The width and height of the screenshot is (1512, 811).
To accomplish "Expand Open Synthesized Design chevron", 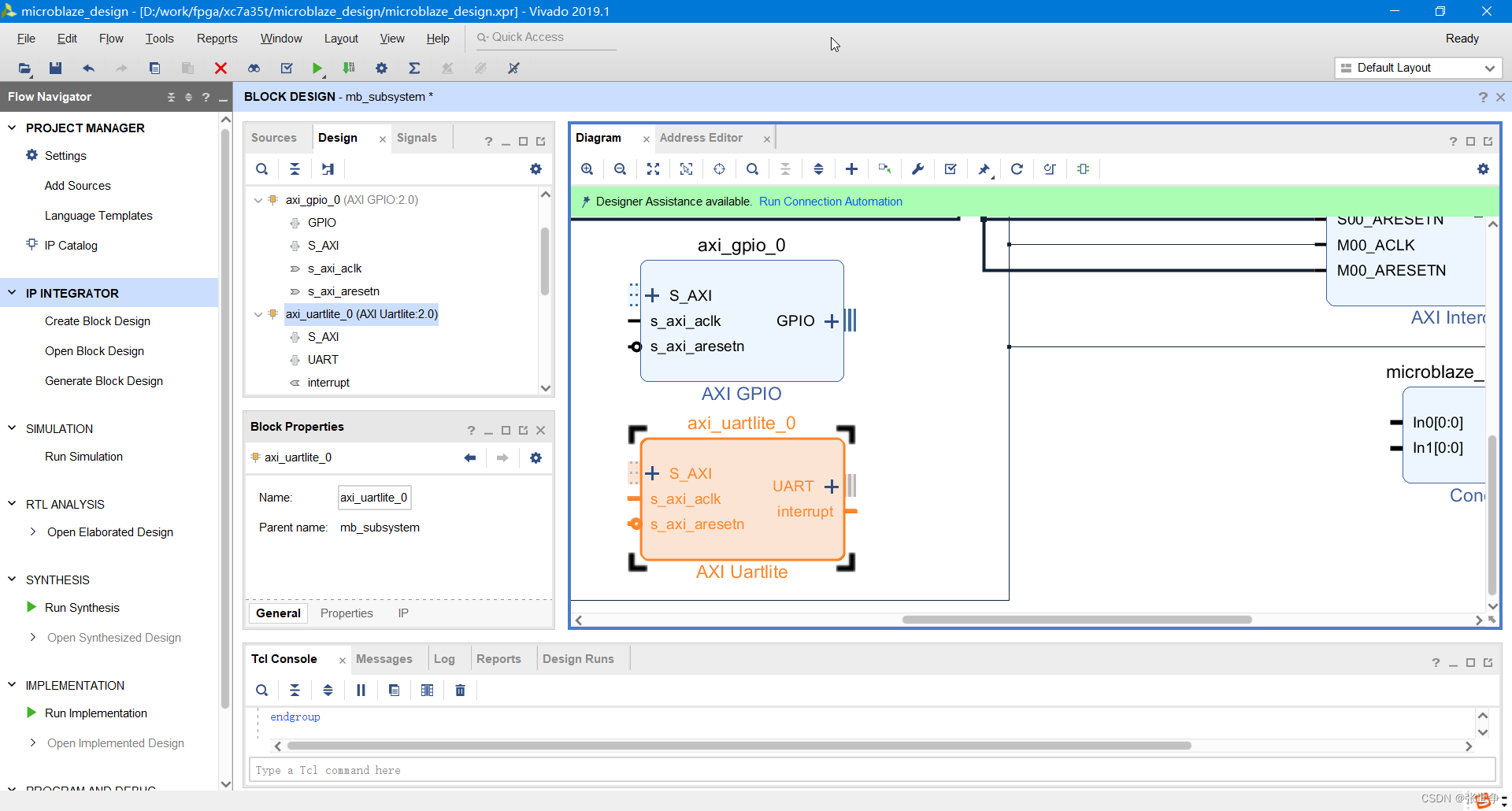I will tap(33, 638).
